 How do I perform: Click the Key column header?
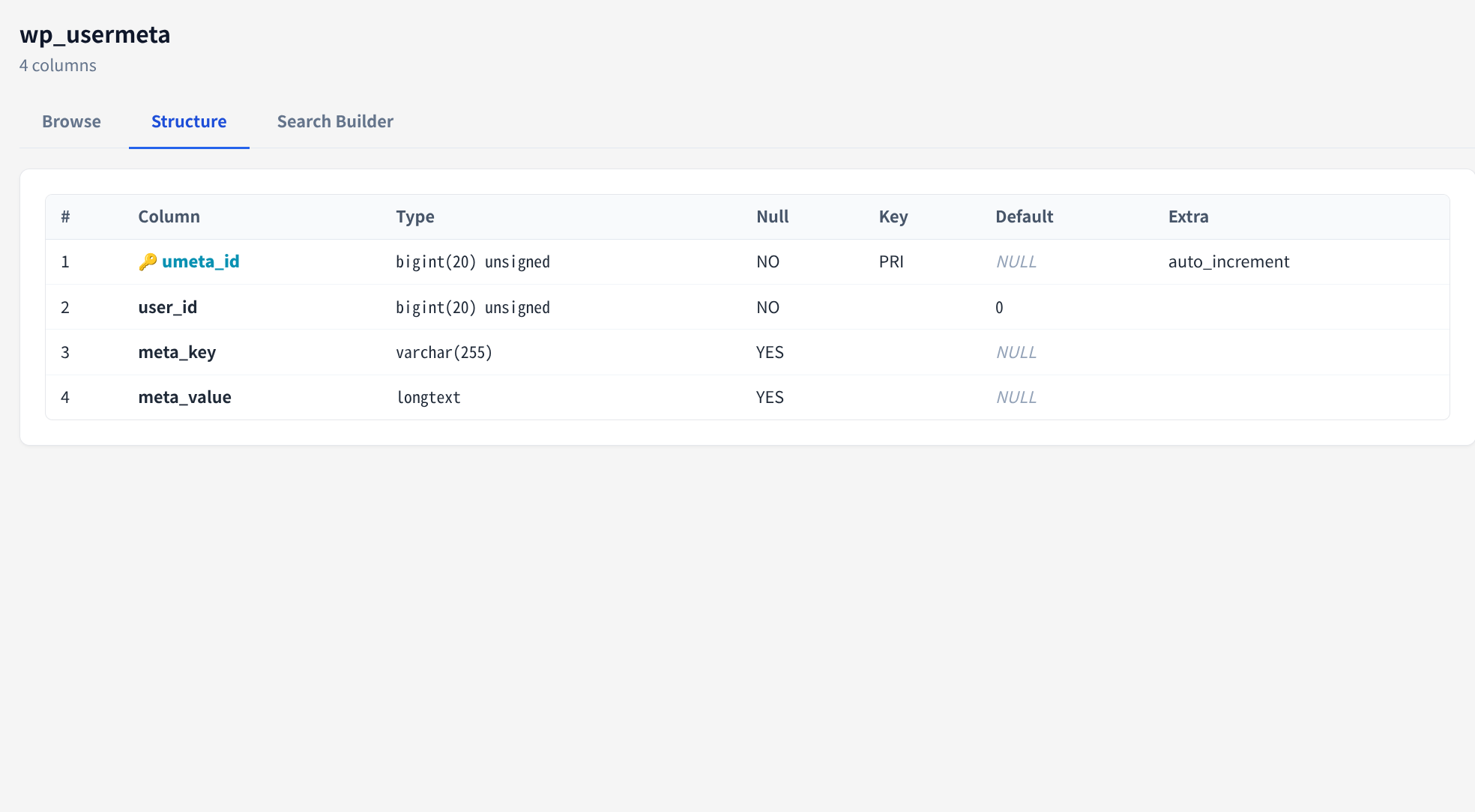(x=893, y=216)
